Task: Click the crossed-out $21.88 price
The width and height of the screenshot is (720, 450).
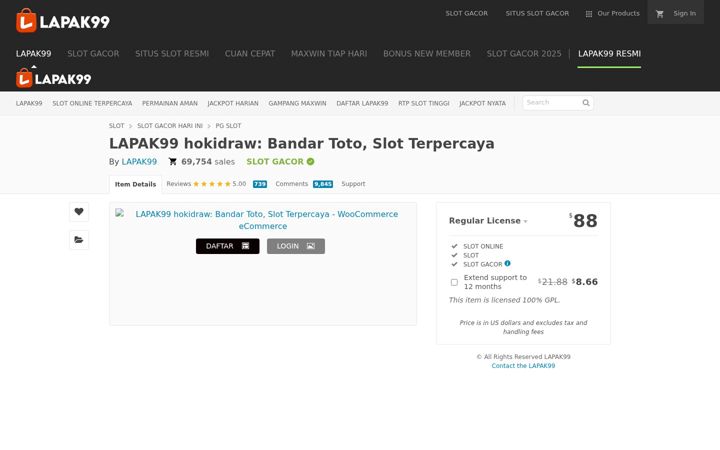Action: tap(553, 282)
